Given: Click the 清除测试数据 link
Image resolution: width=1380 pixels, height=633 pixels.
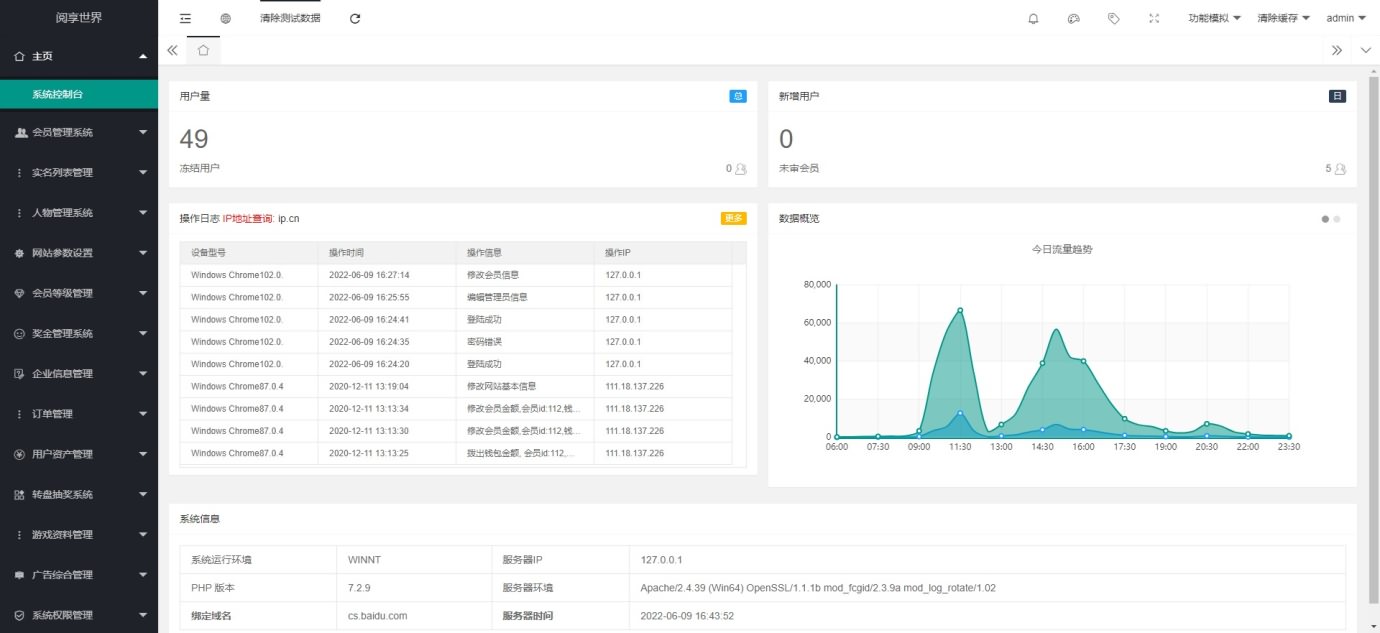Looking at the screenshot, I should pos(290,18).
